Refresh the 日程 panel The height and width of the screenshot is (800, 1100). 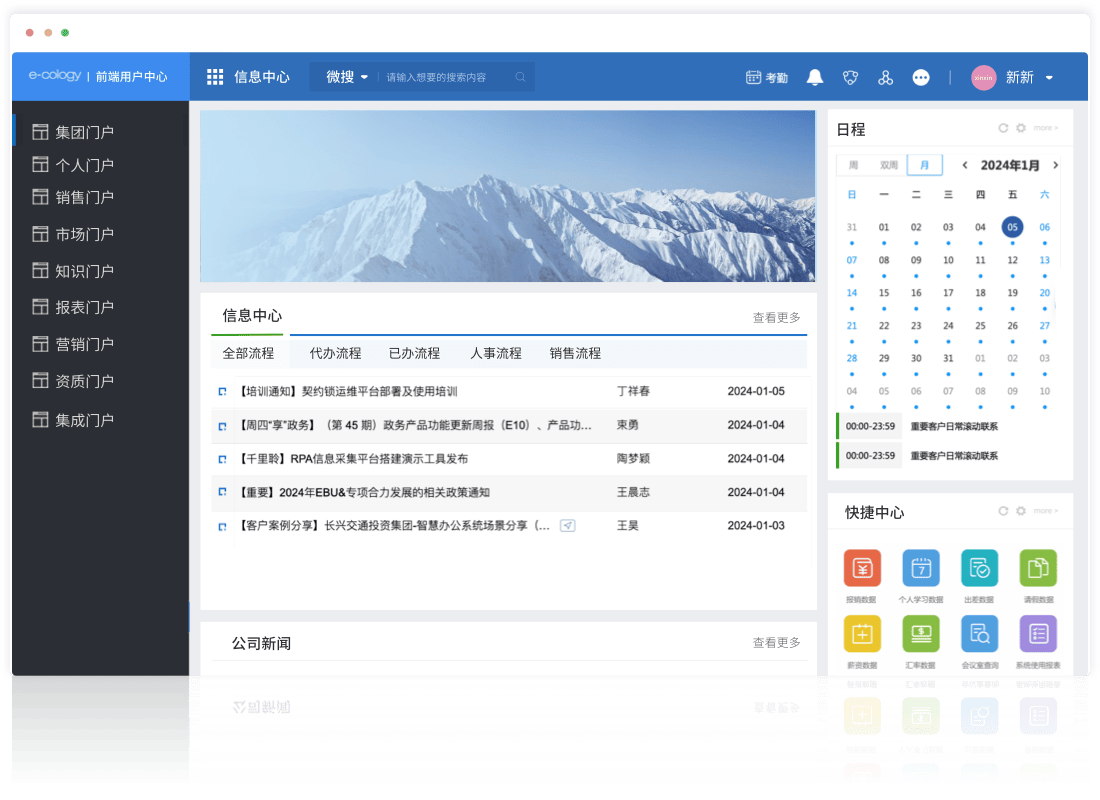click(1003, 128)
